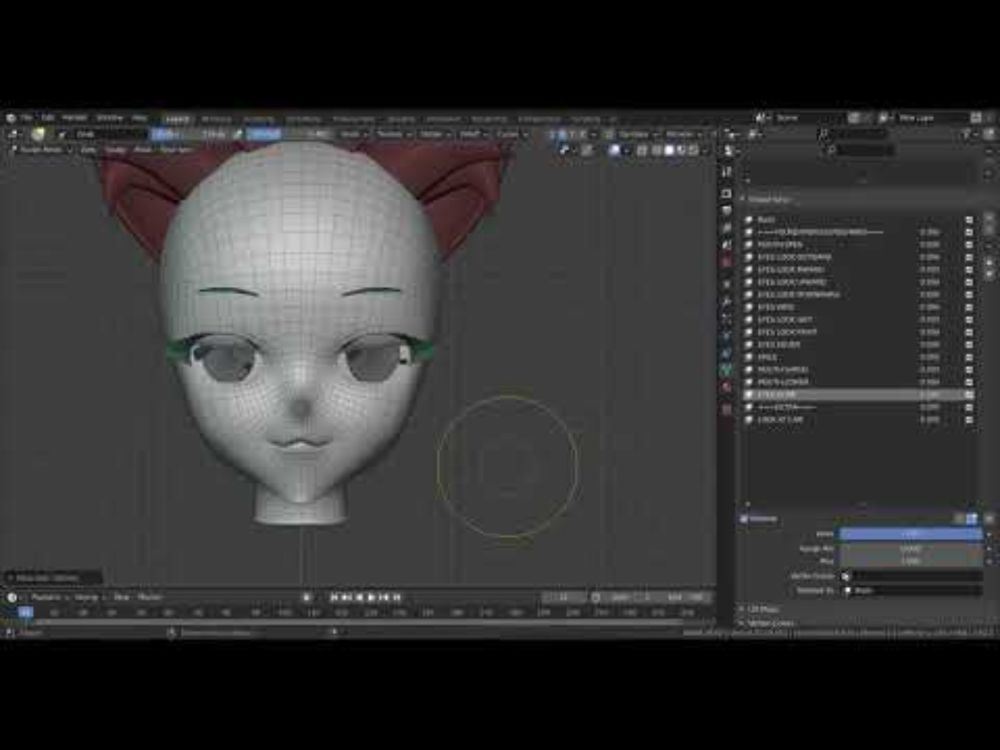
Task: Toggle the EYES WIDE shape key checkbox
Action: 969,307
